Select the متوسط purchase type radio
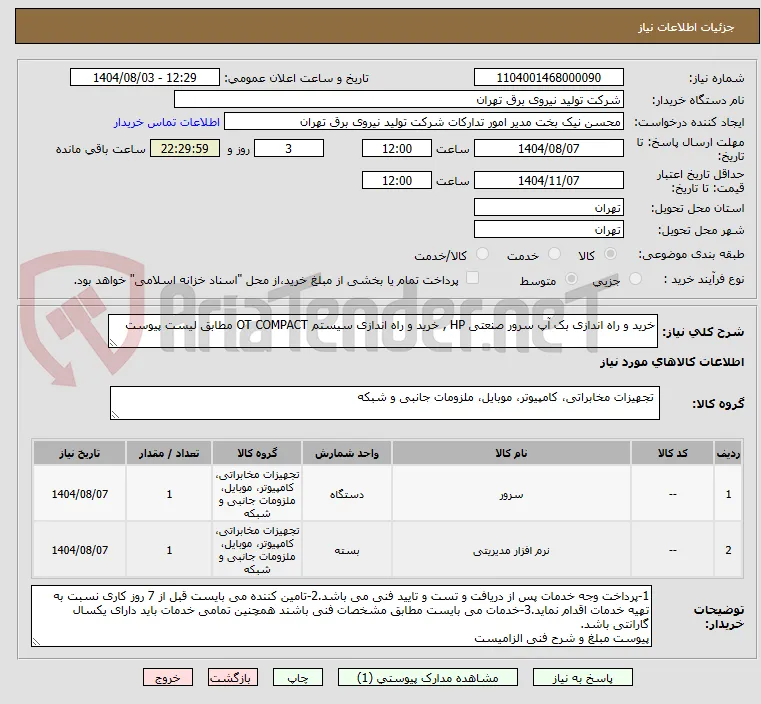The height and width of the screenshot is (704, 761). (572, 278)
